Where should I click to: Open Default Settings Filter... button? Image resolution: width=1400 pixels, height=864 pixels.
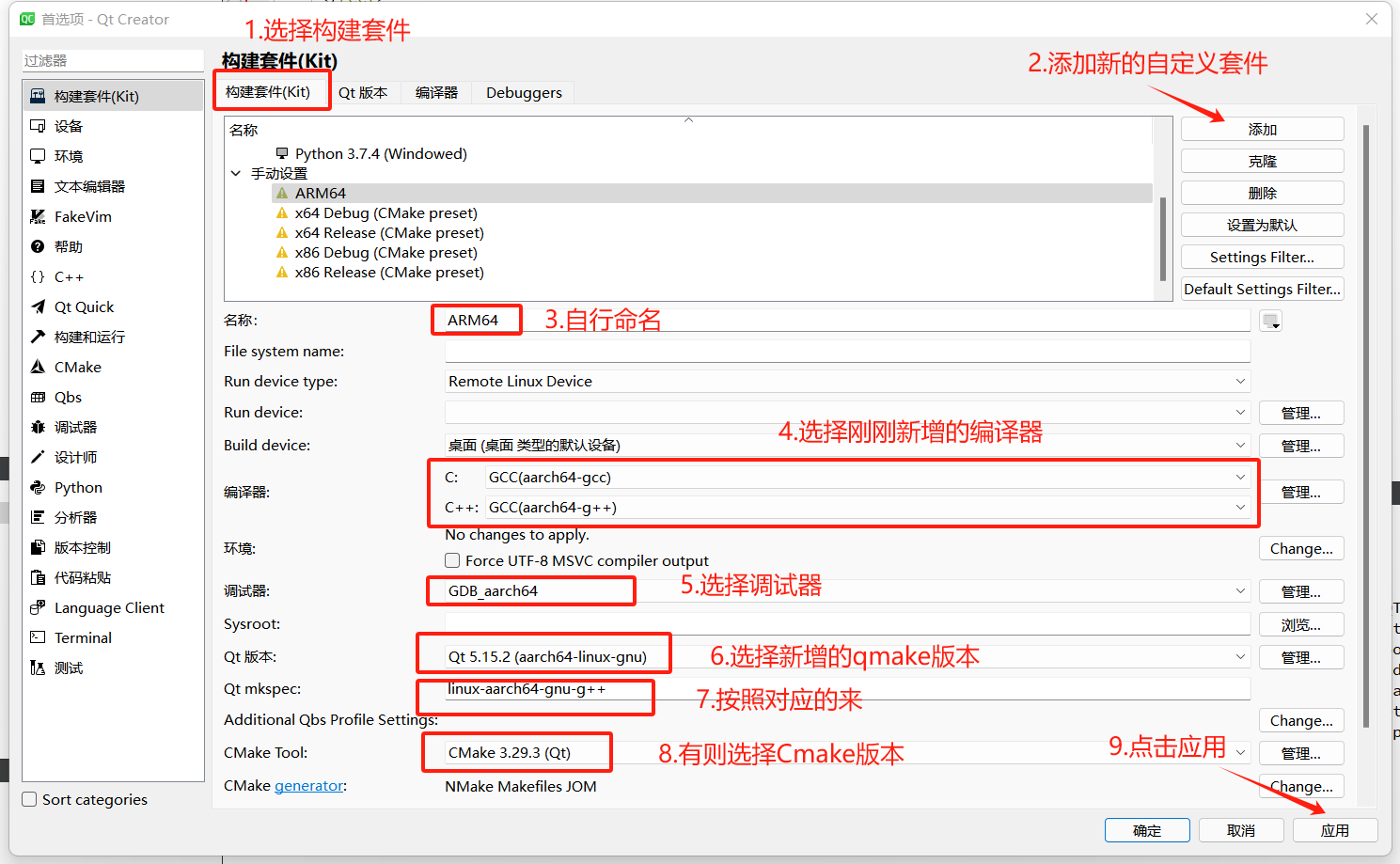tap(1262, 290)
